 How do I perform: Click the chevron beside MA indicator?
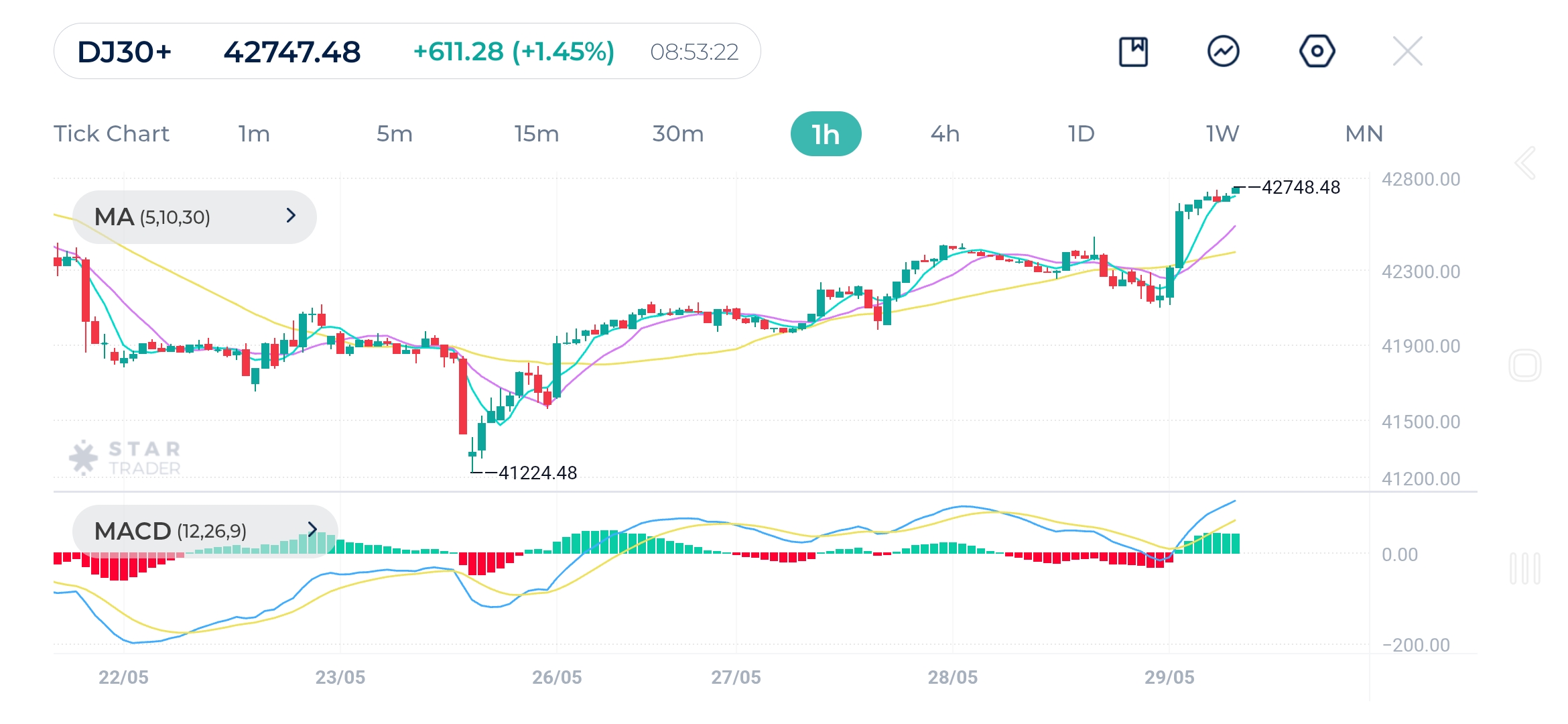click(x=291, y=216)
